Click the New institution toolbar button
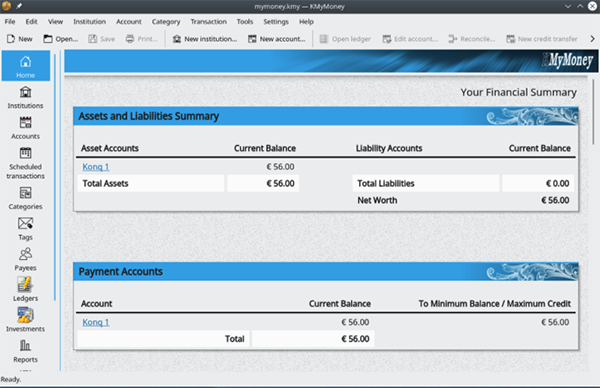 pos(205,39)
